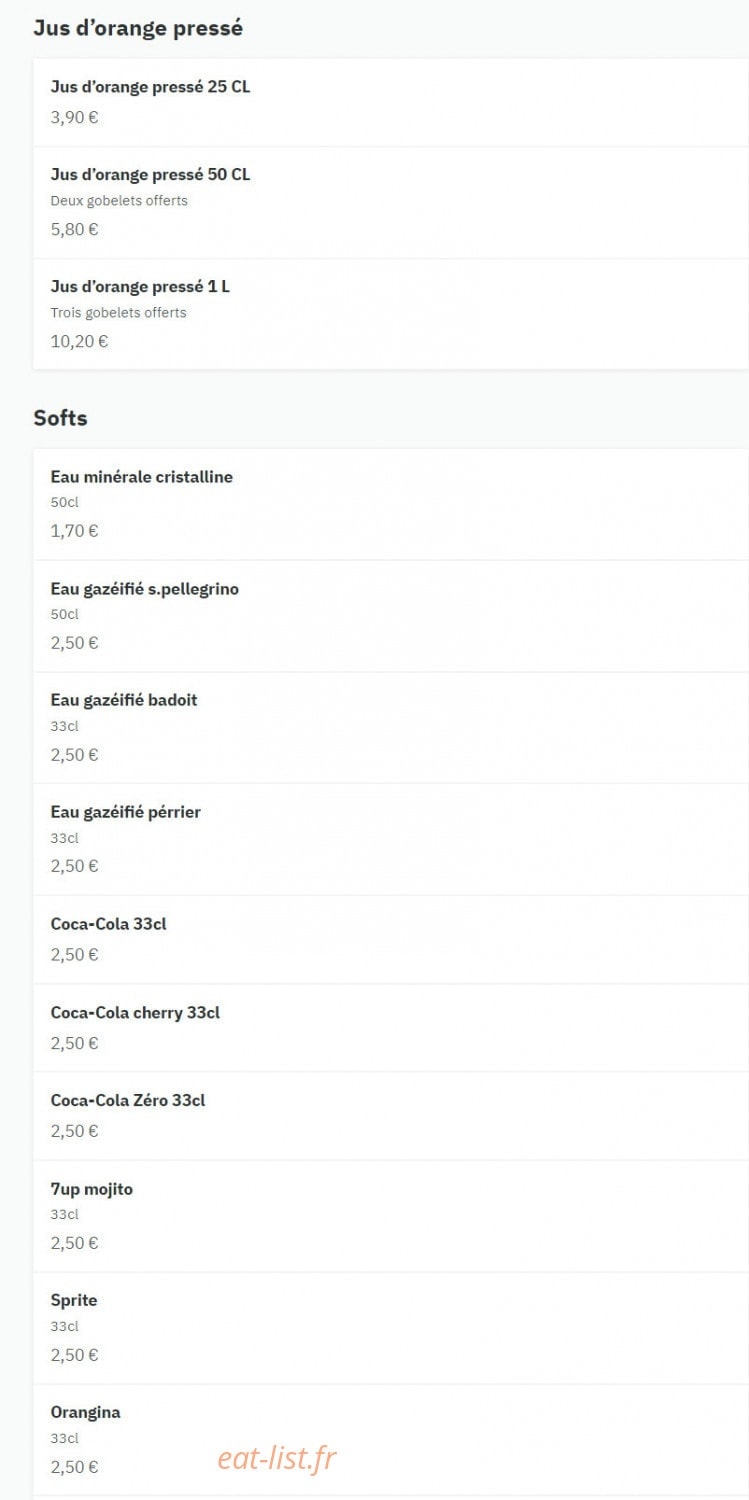Choose Eau gazéifié badoit item
The image size is (749, 1500).
coord(391,727)
